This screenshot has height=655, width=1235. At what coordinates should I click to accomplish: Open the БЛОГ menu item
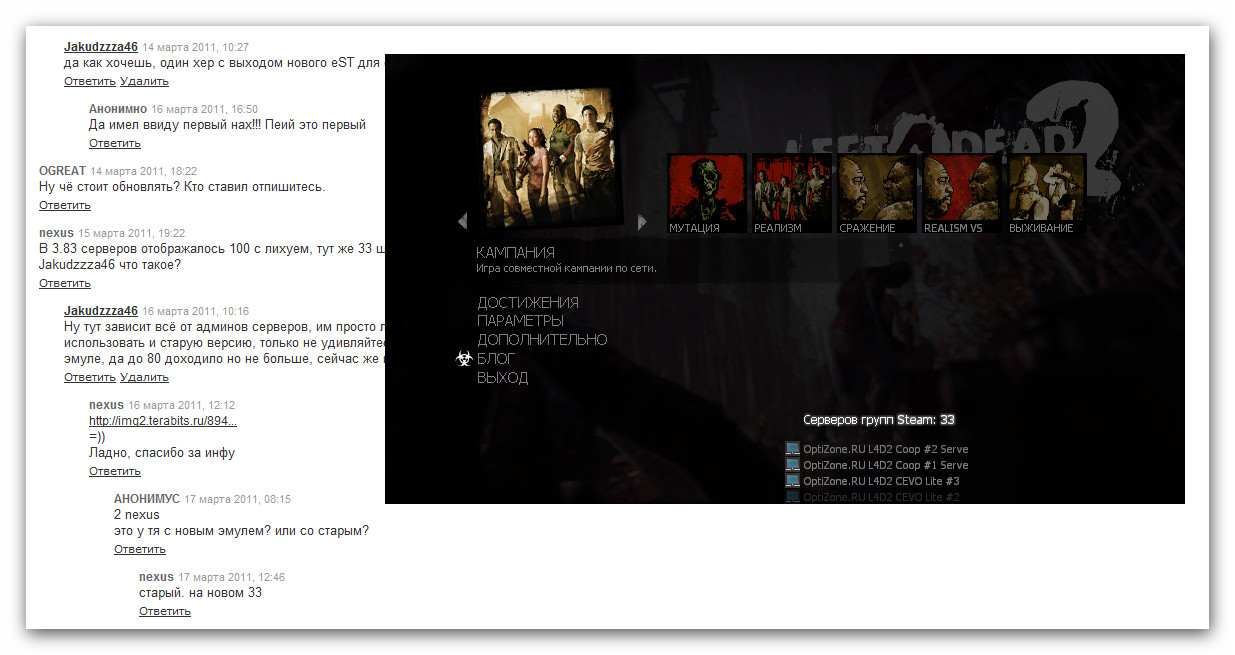click(x=497, y=358)
